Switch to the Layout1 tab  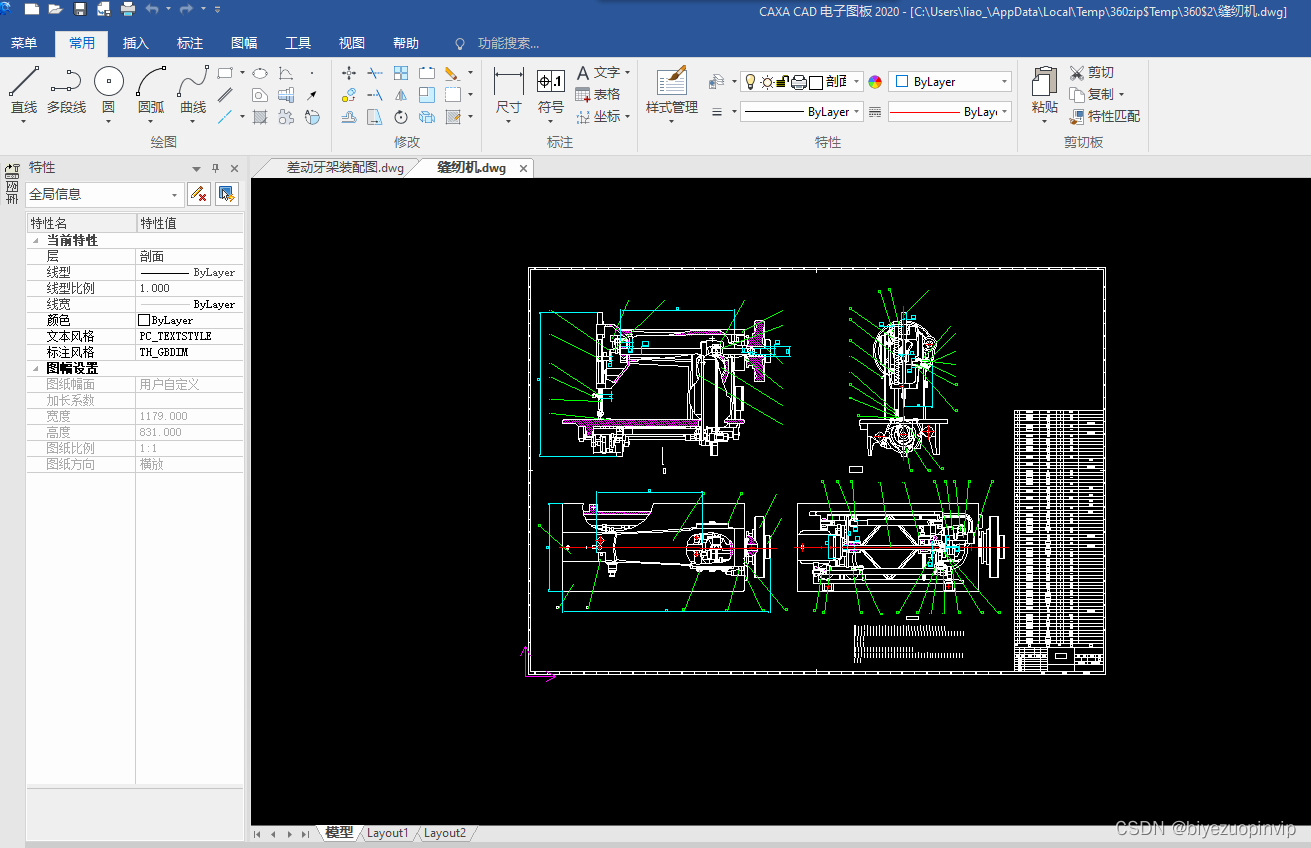(388, 832)
